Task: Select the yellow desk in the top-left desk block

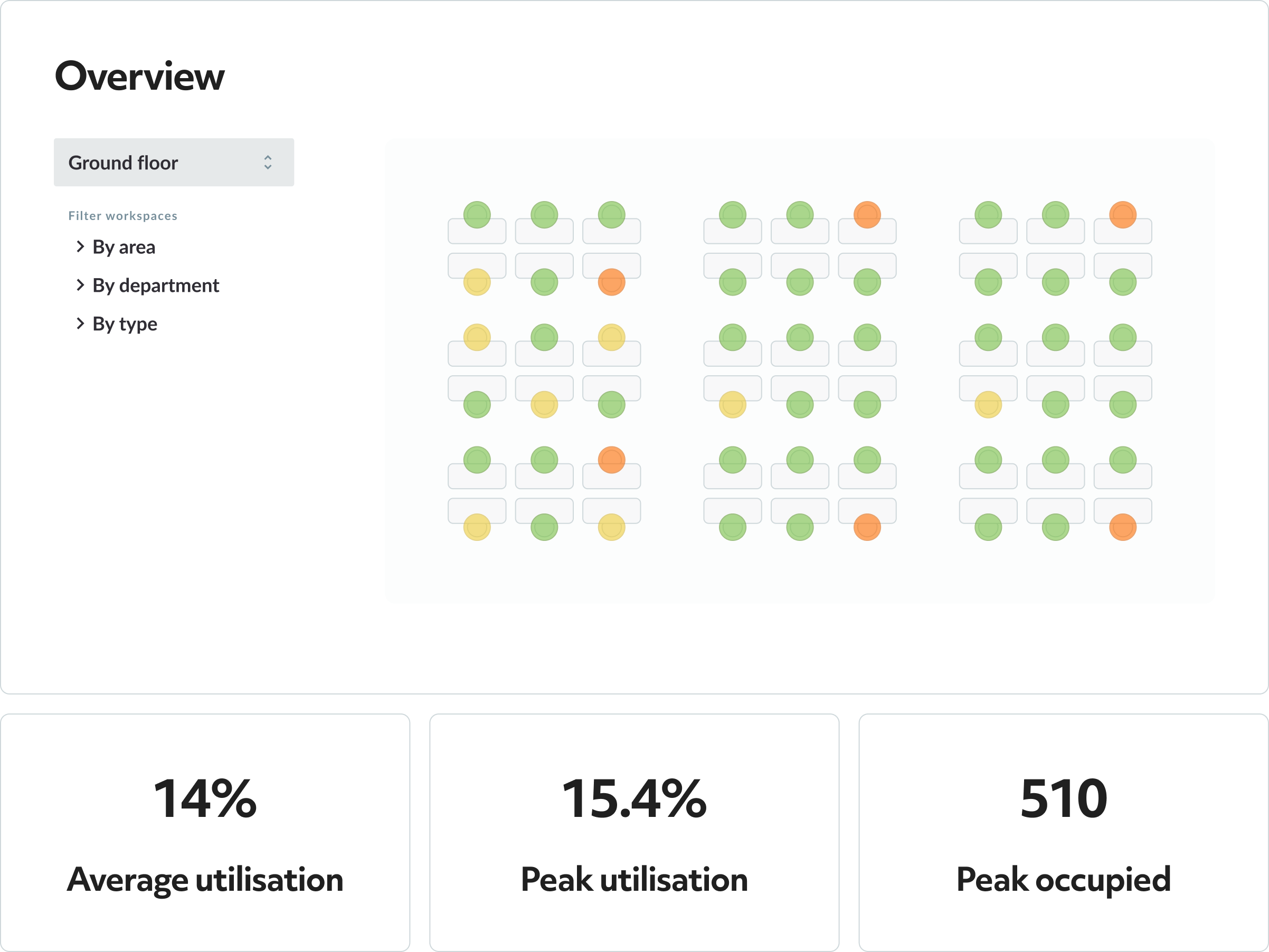Action: coord(477,282)
